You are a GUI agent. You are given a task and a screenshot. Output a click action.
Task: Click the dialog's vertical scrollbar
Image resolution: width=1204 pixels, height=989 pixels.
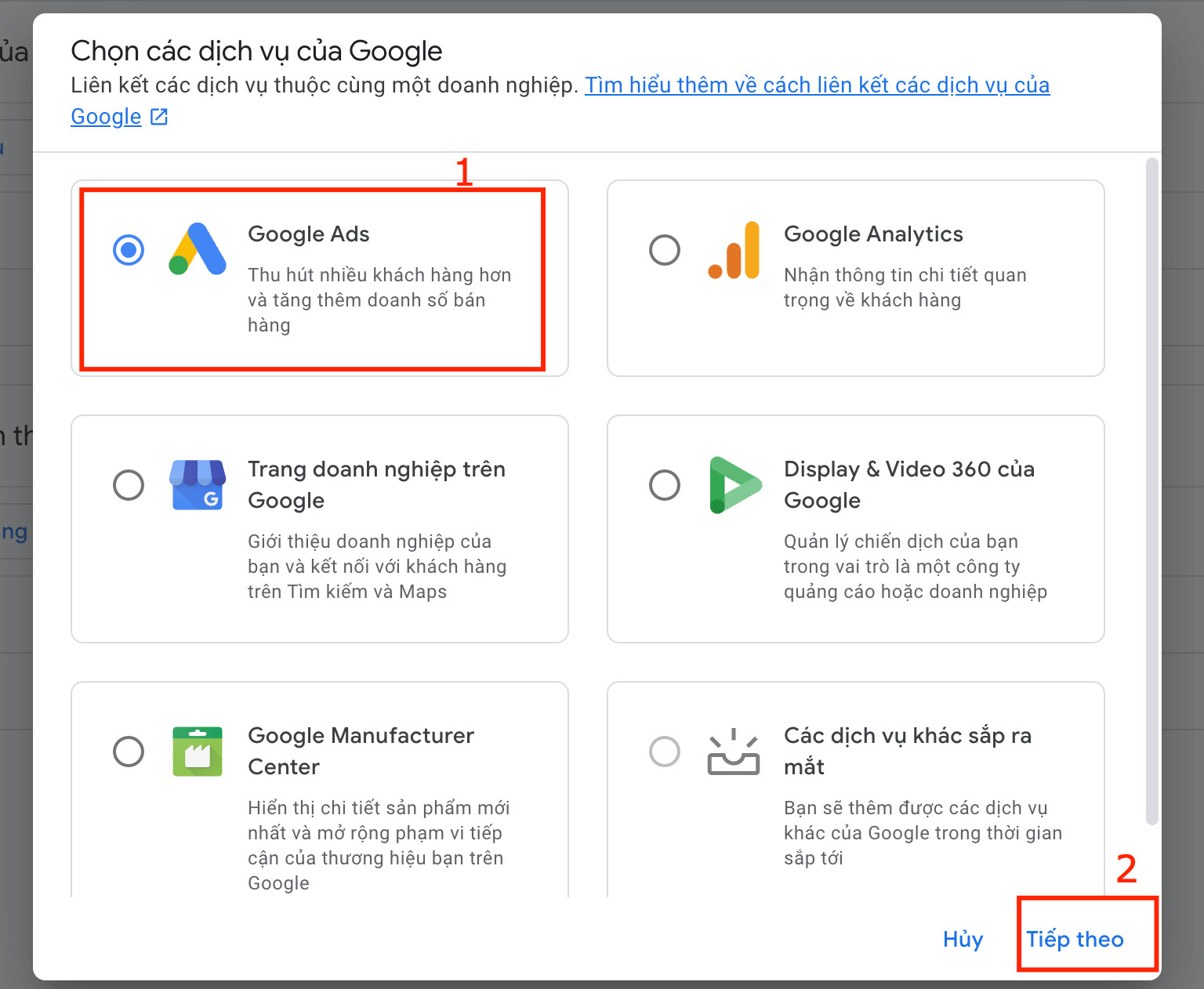pyautogui.click(x=1151, y=491)
